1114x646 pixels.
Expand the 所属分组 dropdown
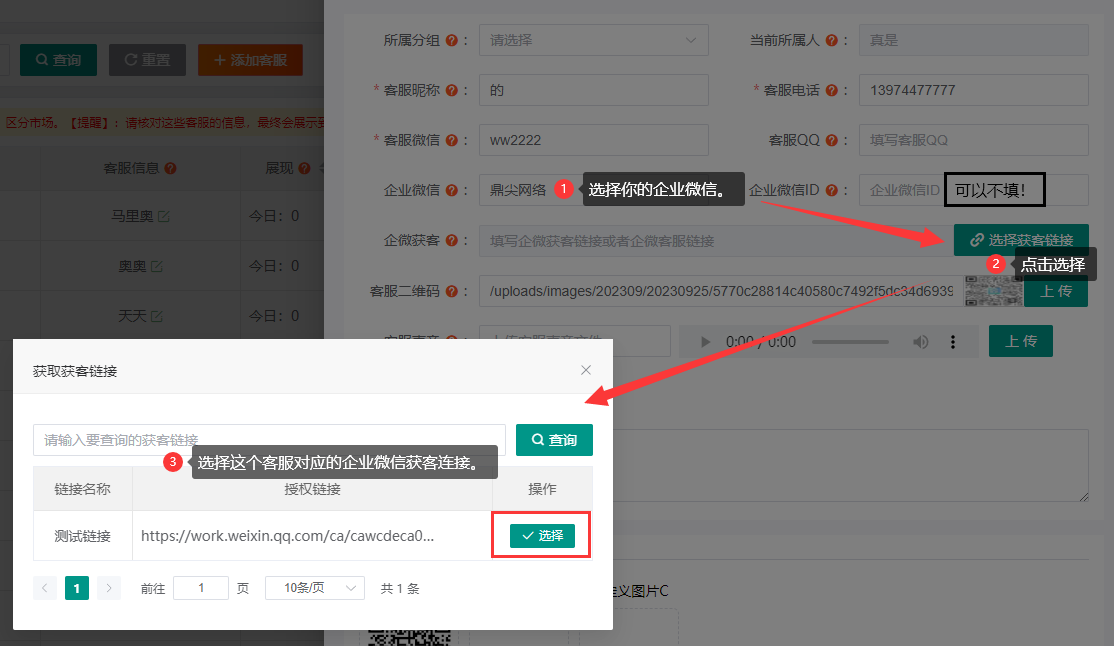(x=593, y=40)
